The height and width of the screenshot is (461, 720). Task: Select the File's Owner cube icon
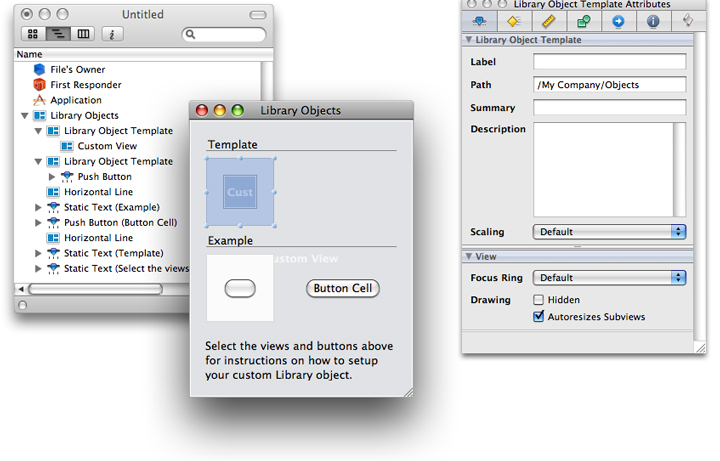pos(39,69)
